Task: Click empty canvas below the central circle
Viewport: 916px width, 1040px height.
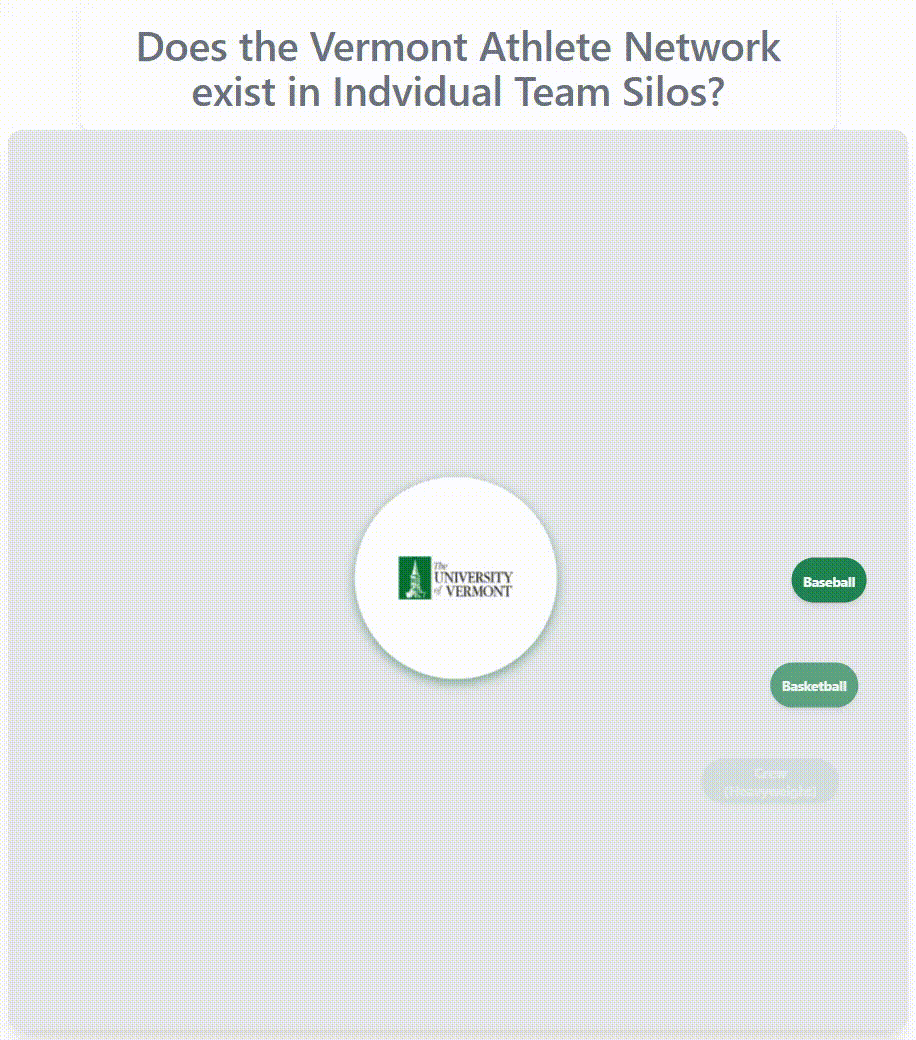Action: coord(456,850)
